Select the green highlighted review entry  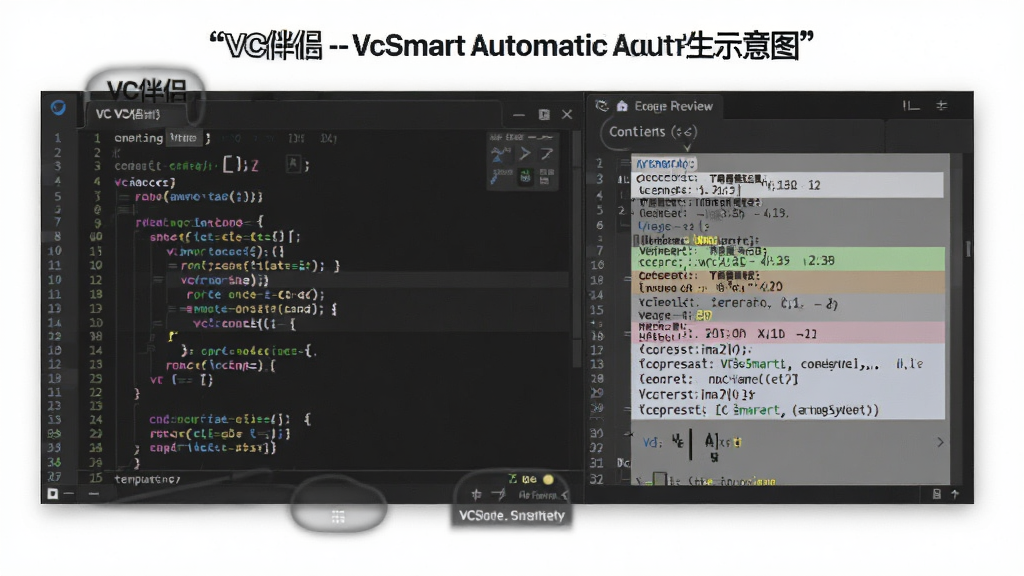788,259
